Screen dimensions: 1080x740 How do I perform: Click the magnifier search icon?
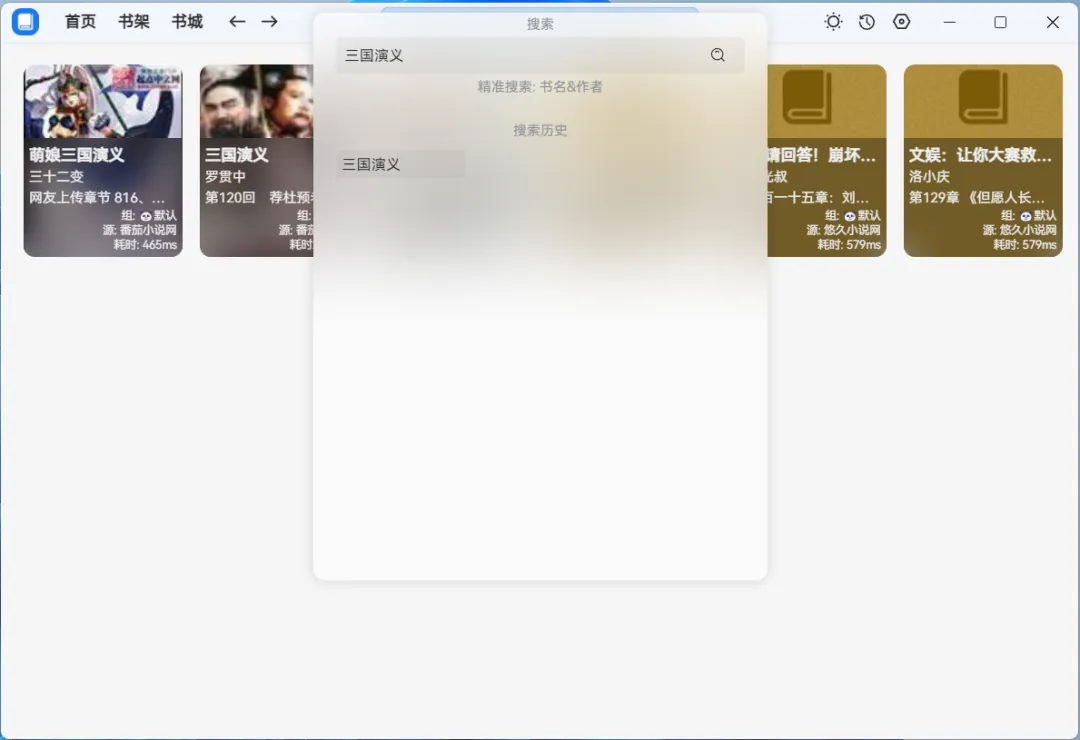718,55
